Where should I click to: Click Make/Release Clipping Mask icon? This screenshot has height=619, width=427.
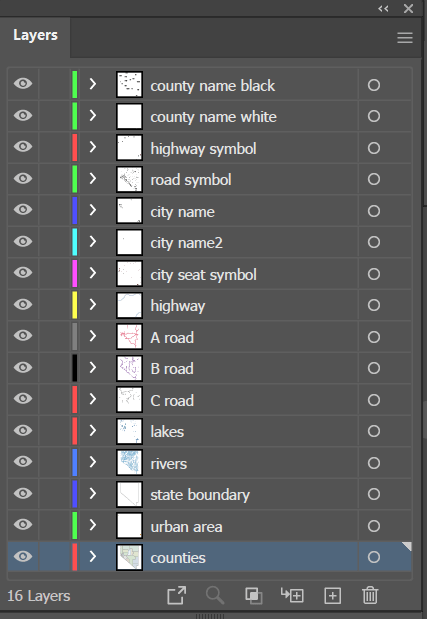click(254, 595)
